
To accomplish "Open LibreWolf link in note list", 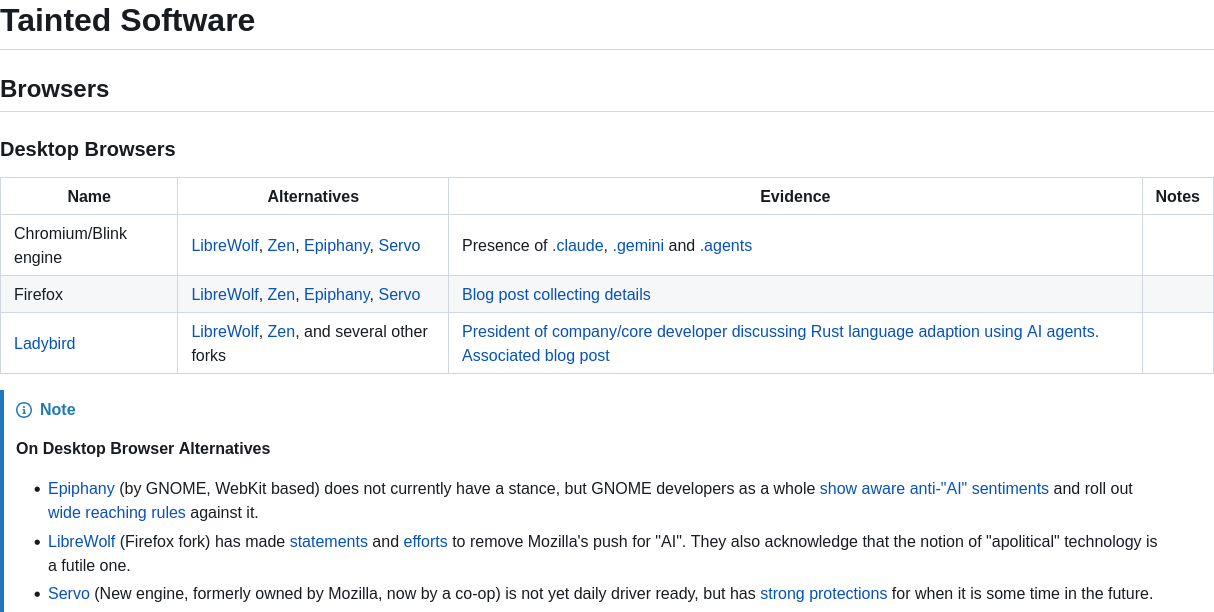I will pyautogui.click(x=81, y=541).
